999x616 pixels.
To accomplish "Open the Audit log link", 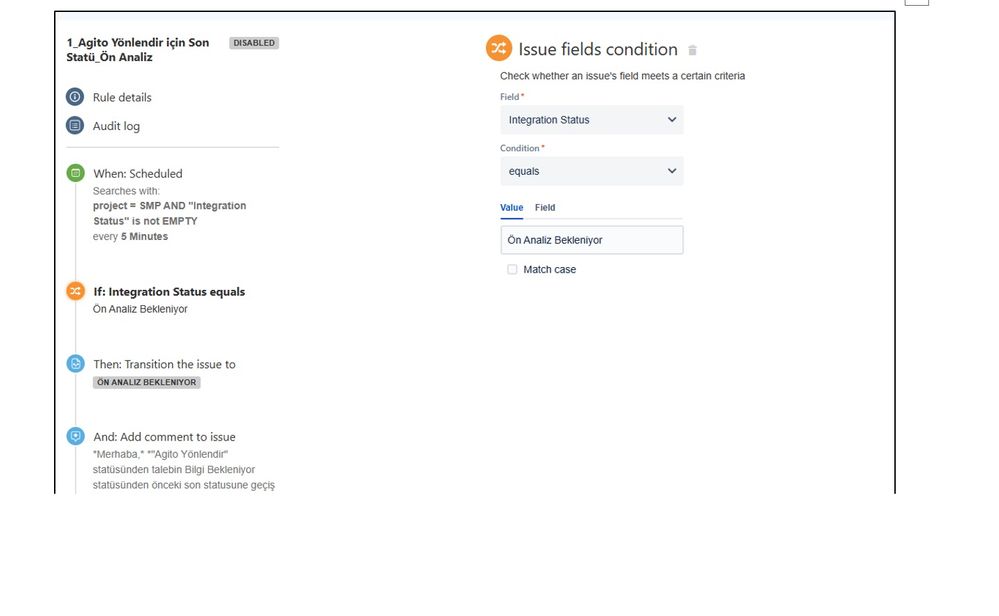I will point(117,126).
